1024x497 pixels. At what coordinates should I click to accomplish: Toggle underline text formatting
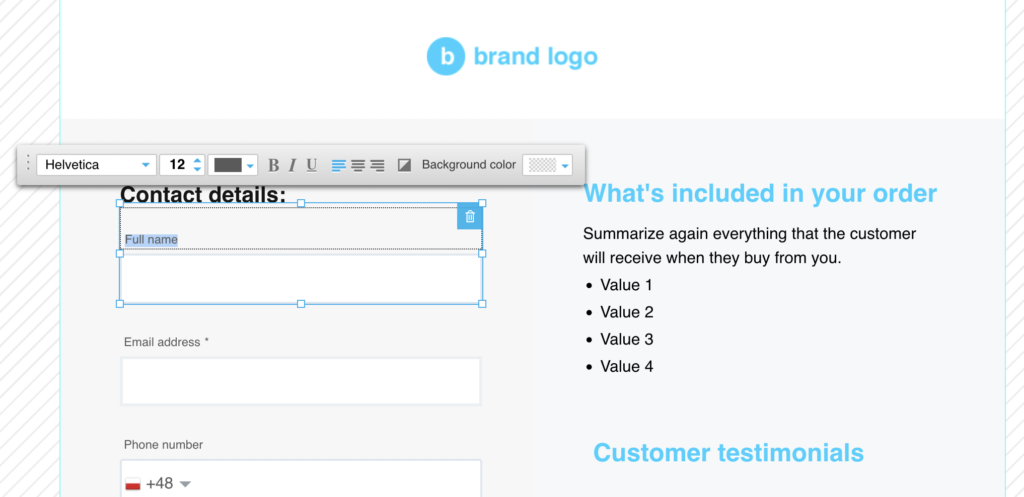[312, 165]
